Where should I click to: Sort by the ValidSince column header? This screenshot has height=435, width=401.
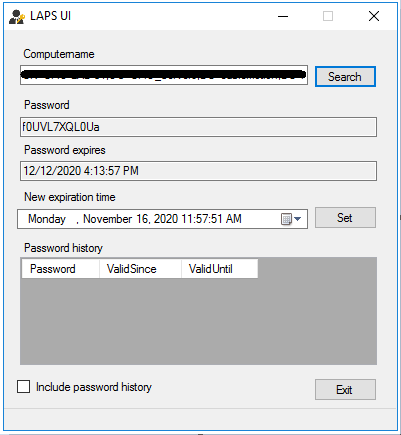(140, 269)
